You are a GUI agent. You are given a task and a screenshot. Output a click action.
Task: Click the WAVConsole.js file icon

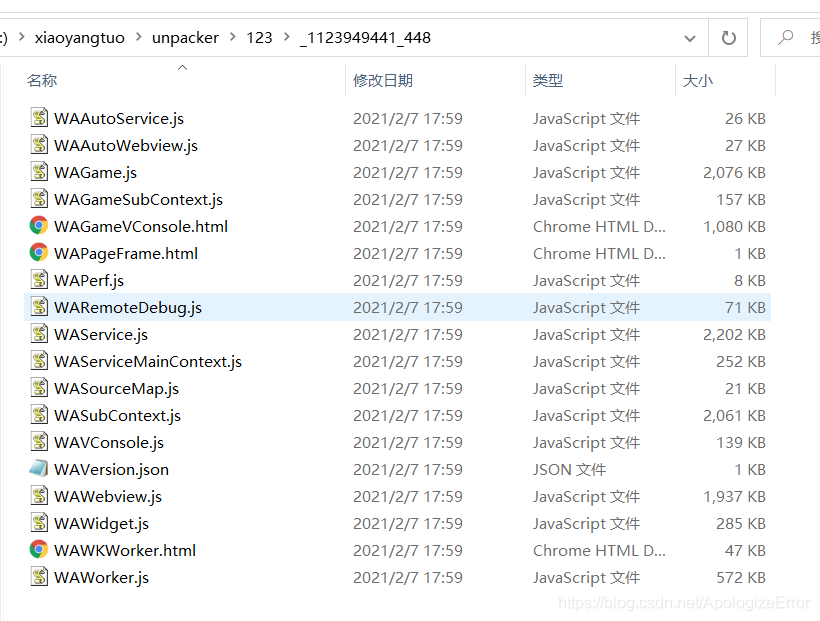(x=39, y=442)
